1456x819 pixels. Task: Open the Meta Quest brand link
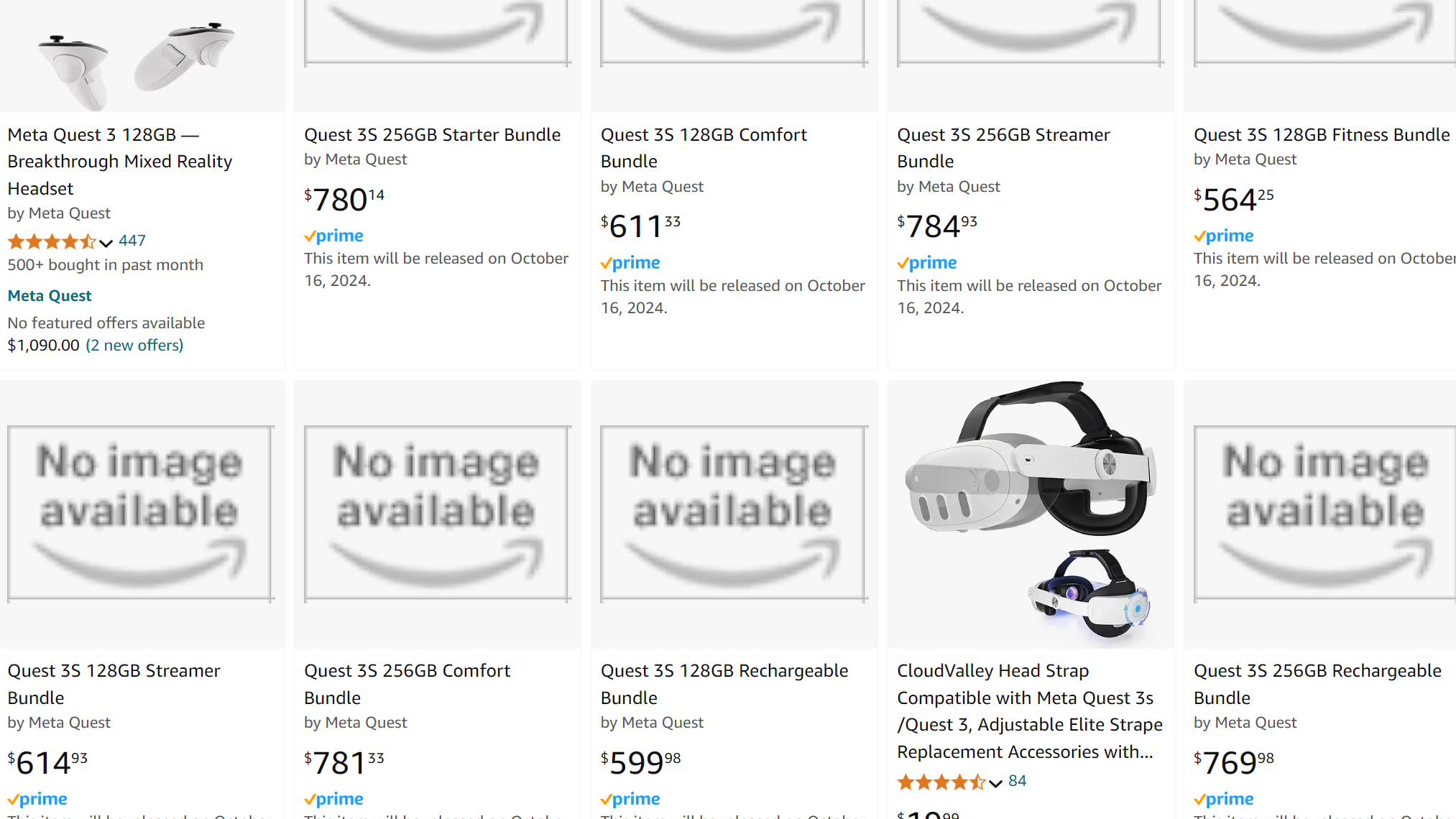[x=50, y=295]
